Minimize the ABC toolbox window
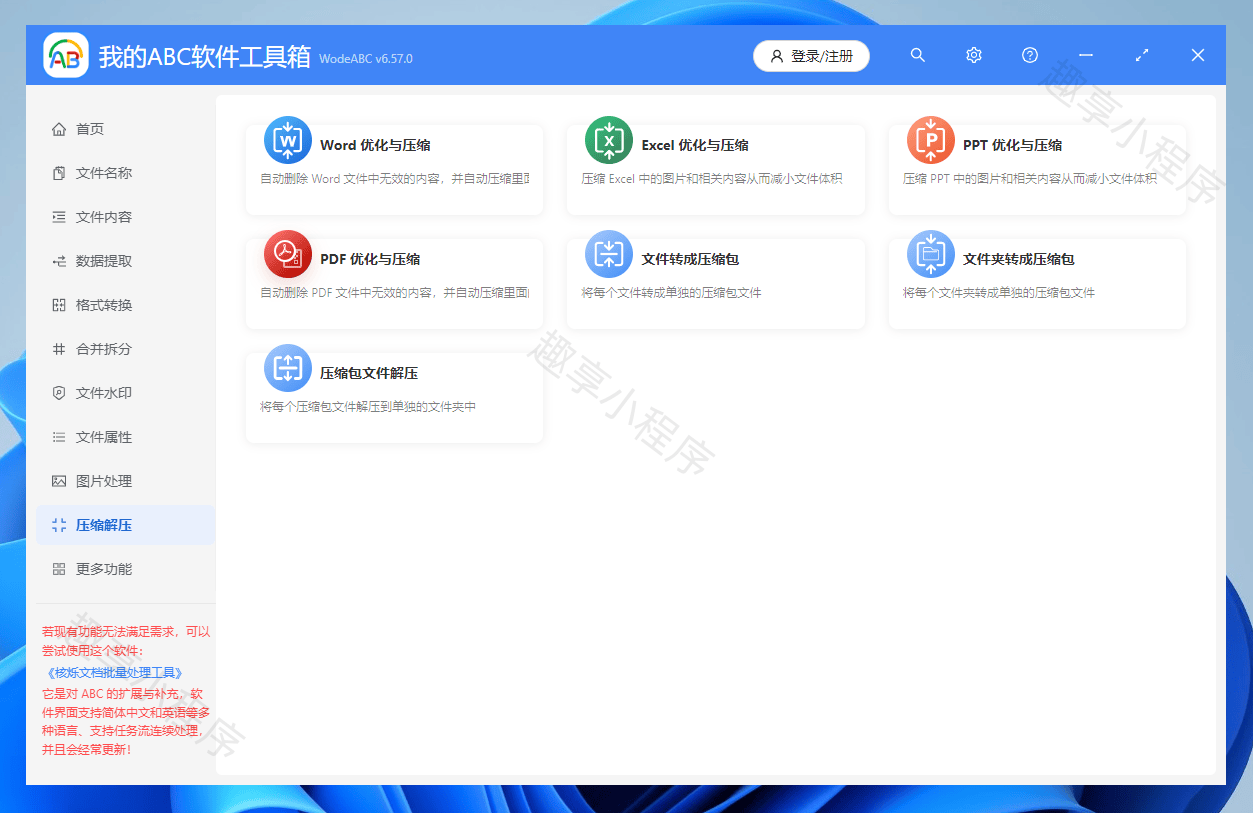This screenshot has height=813, width=1253. [x=1086, y=55]
